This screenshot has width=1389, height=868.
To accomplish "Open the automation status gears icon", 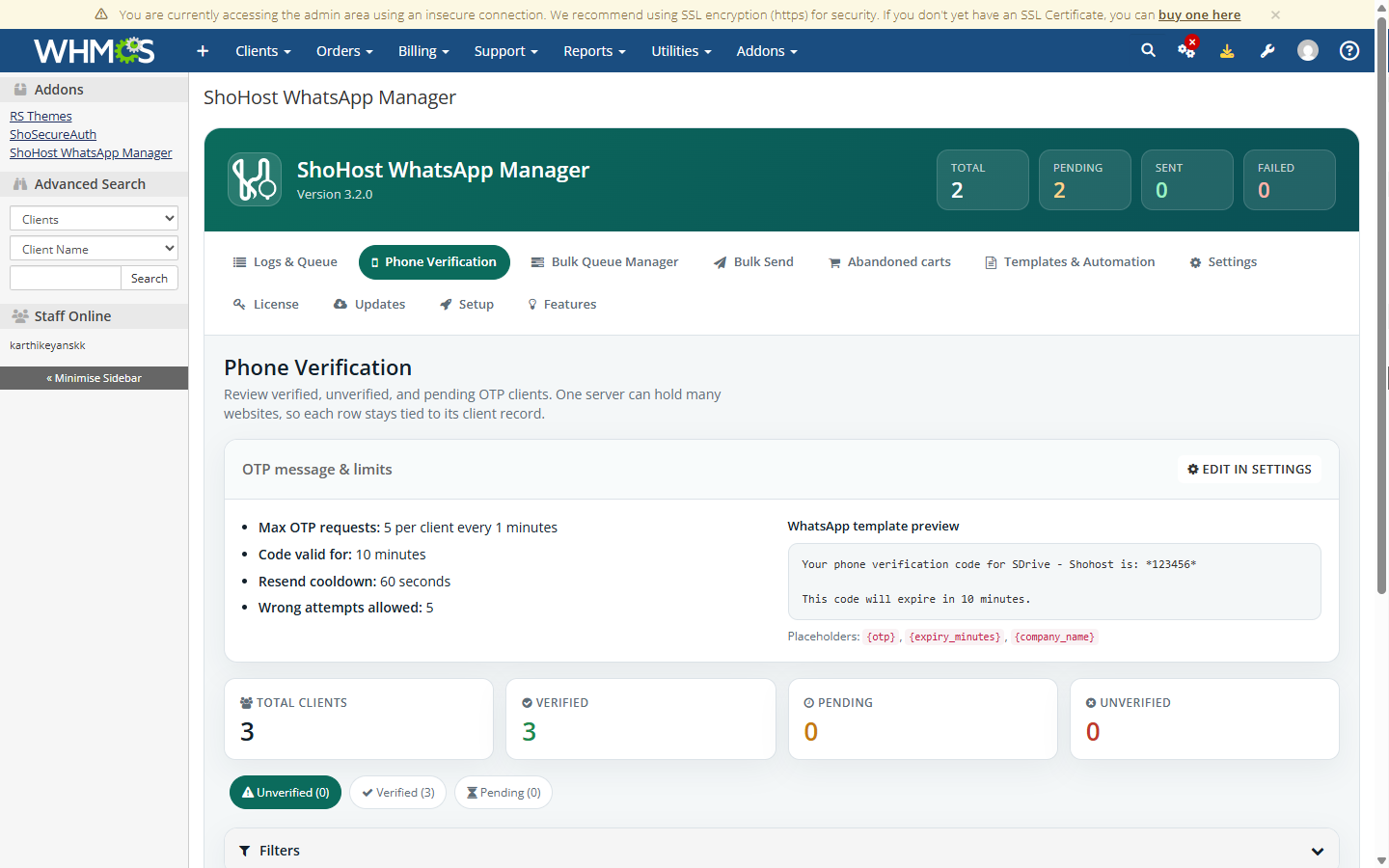I will tap(1187, 49).
